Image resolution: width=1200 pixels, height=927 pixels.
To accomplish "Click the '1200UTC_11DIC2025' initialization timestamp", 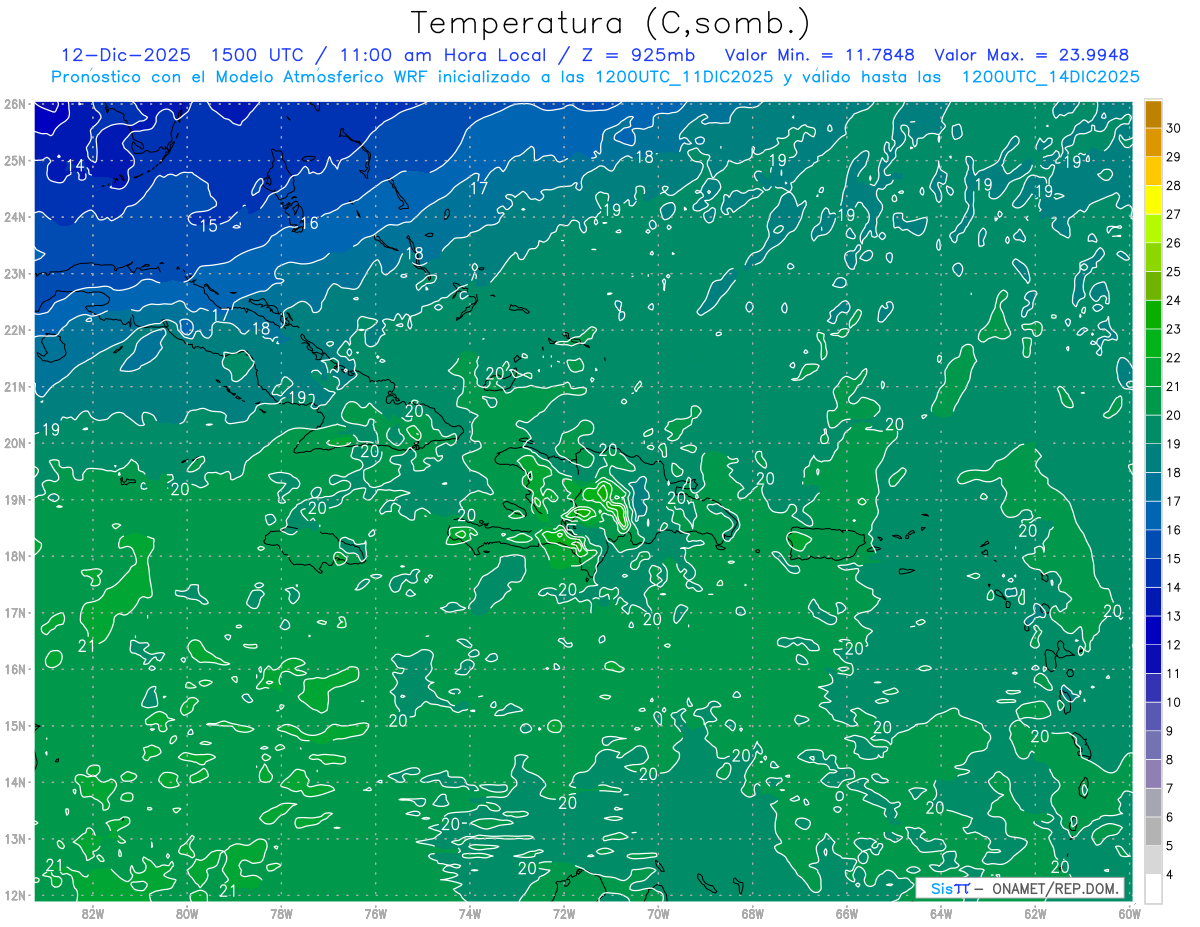I will point(682,77).
